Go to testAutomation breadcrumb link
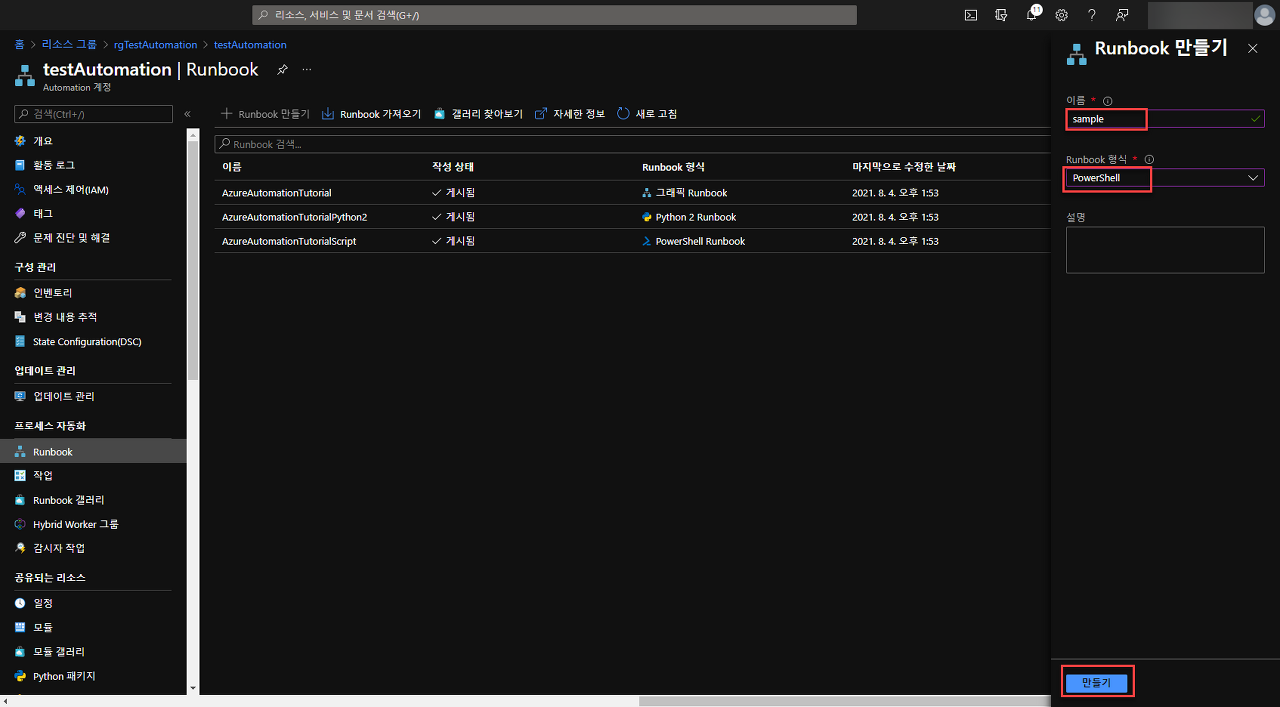This screenshot has width=1280, height=707. (x=250, y=44)
